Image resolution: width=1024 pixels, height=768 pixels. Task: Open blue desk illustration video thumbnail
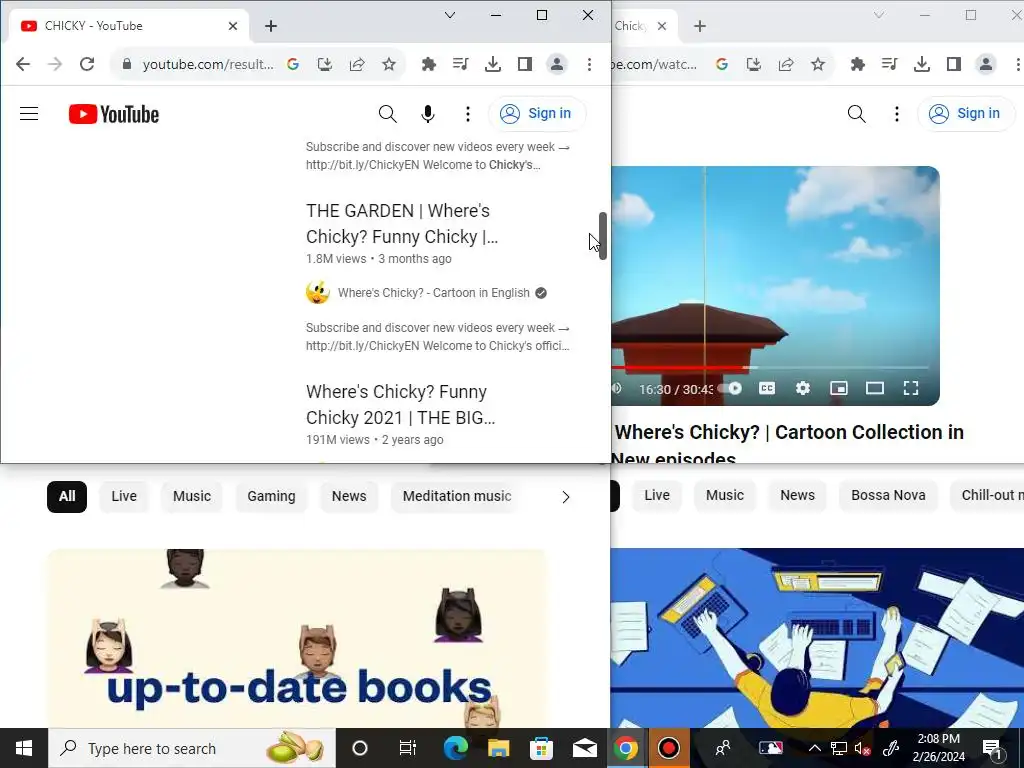tap(817, 638)
